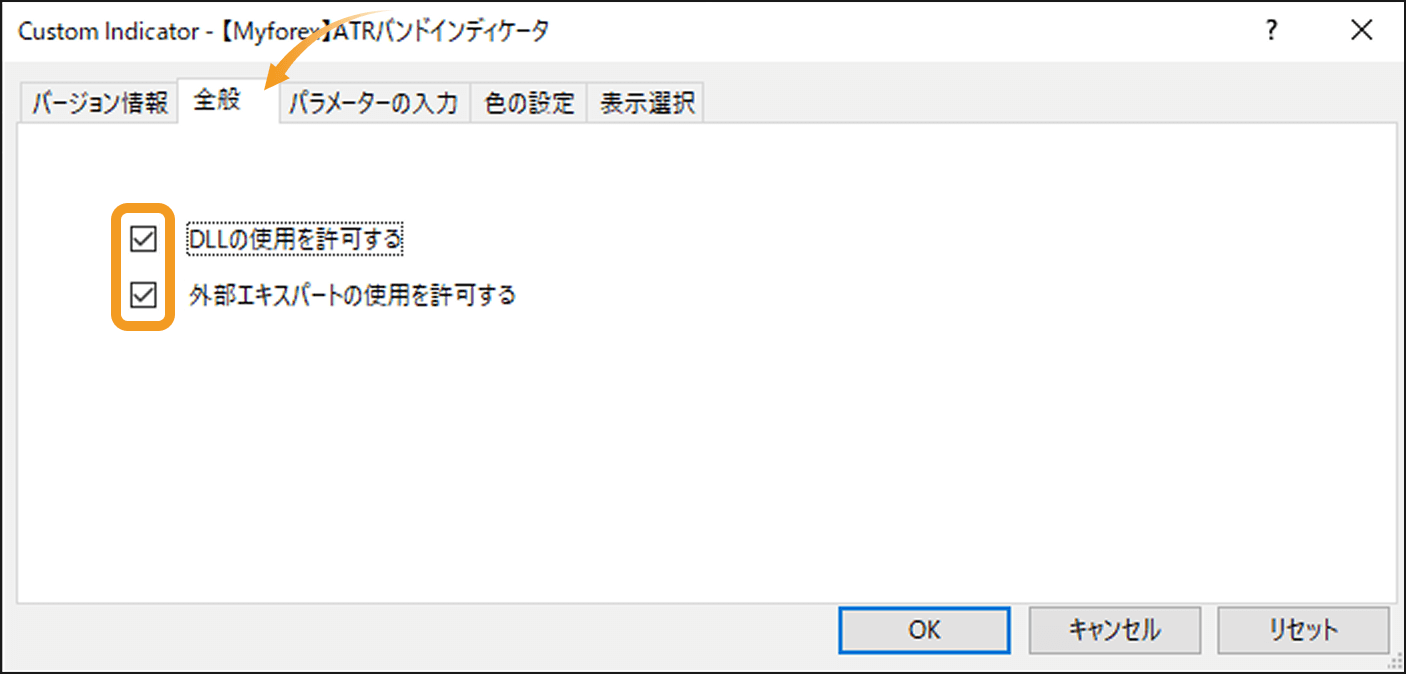Click the DLLの使用を許可する label text
This screenshot has height=674, width=1406.
pos(295,238)
